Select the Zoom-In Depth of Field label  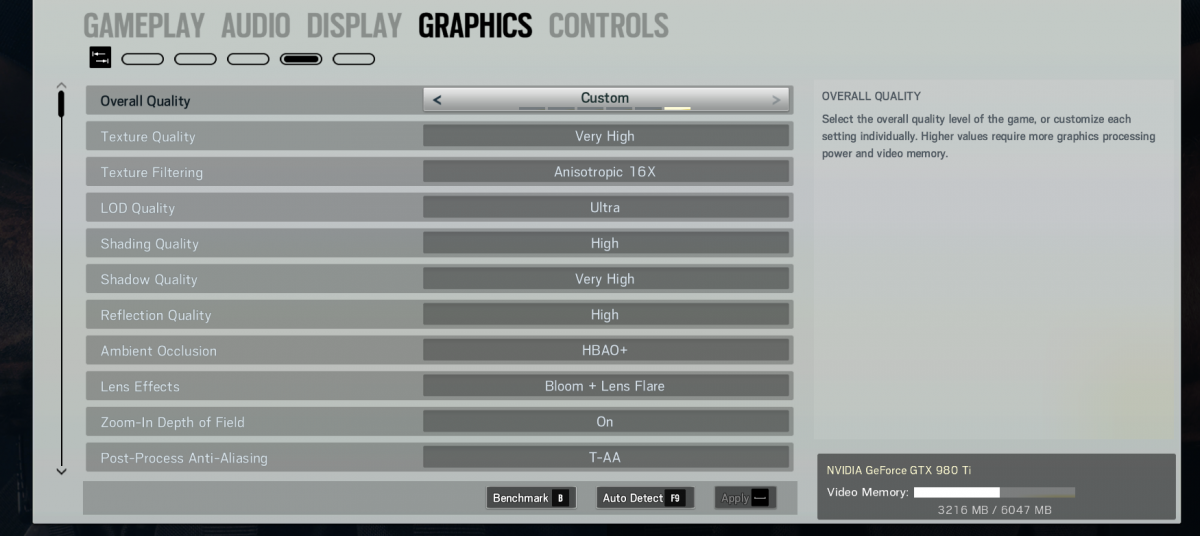click(x=172, y=422)
